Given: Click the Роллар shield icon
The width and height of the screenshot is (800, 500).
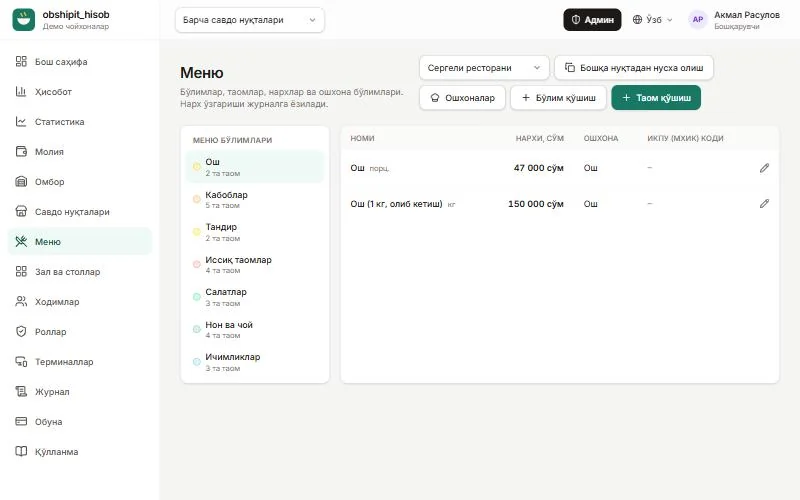Looking at the screenshot, I should click(21, 332).
